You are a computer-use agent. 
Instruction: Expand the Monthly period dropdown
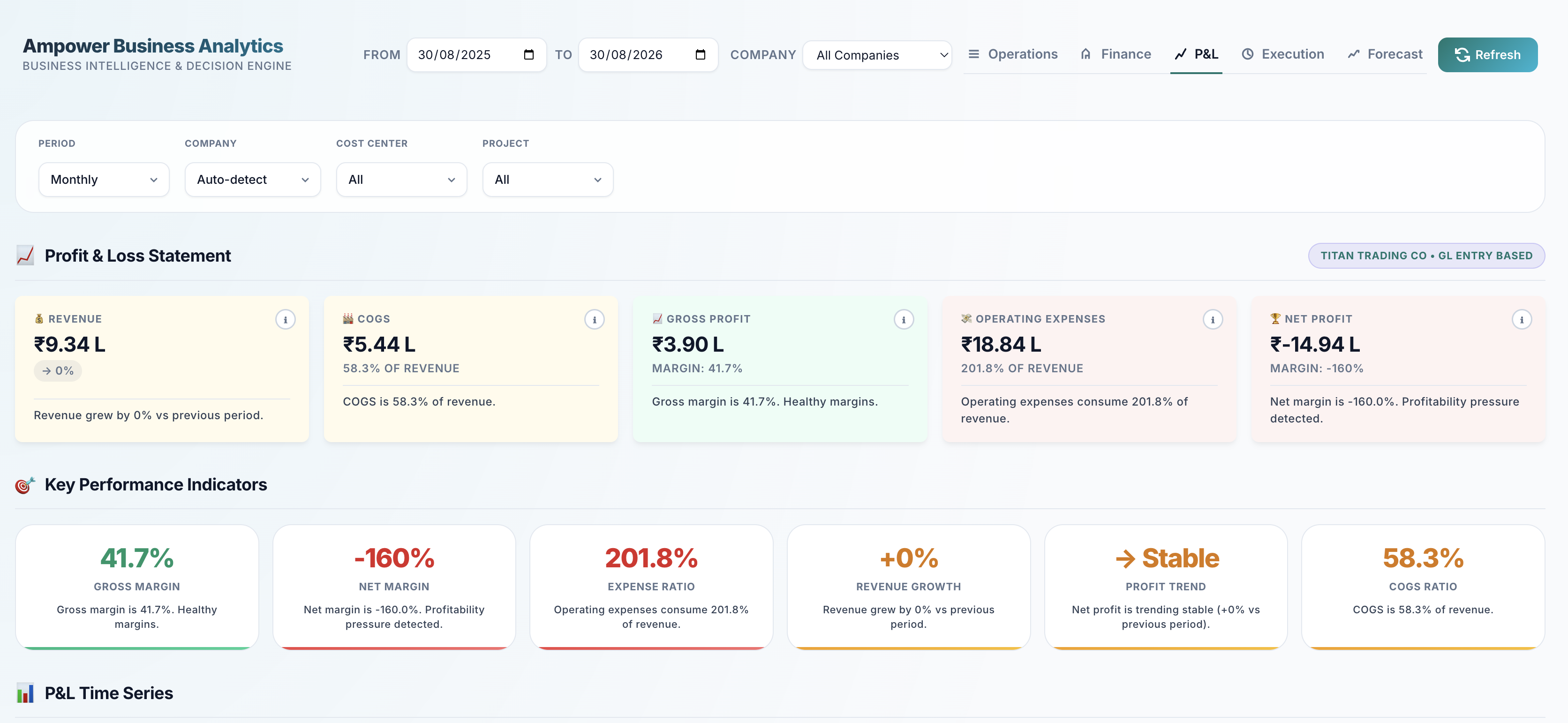[x=104, y=180]
